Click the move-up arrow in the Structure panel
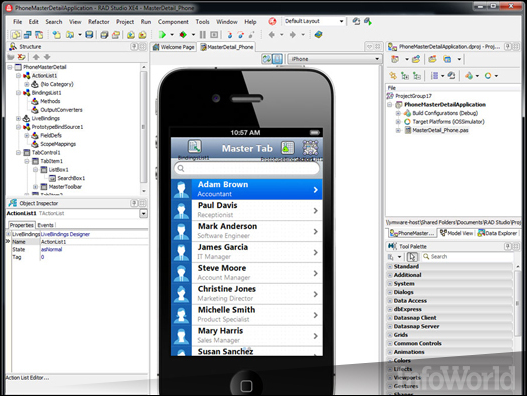The height and width of the screenshot is (396, 527). pos(36,57)
